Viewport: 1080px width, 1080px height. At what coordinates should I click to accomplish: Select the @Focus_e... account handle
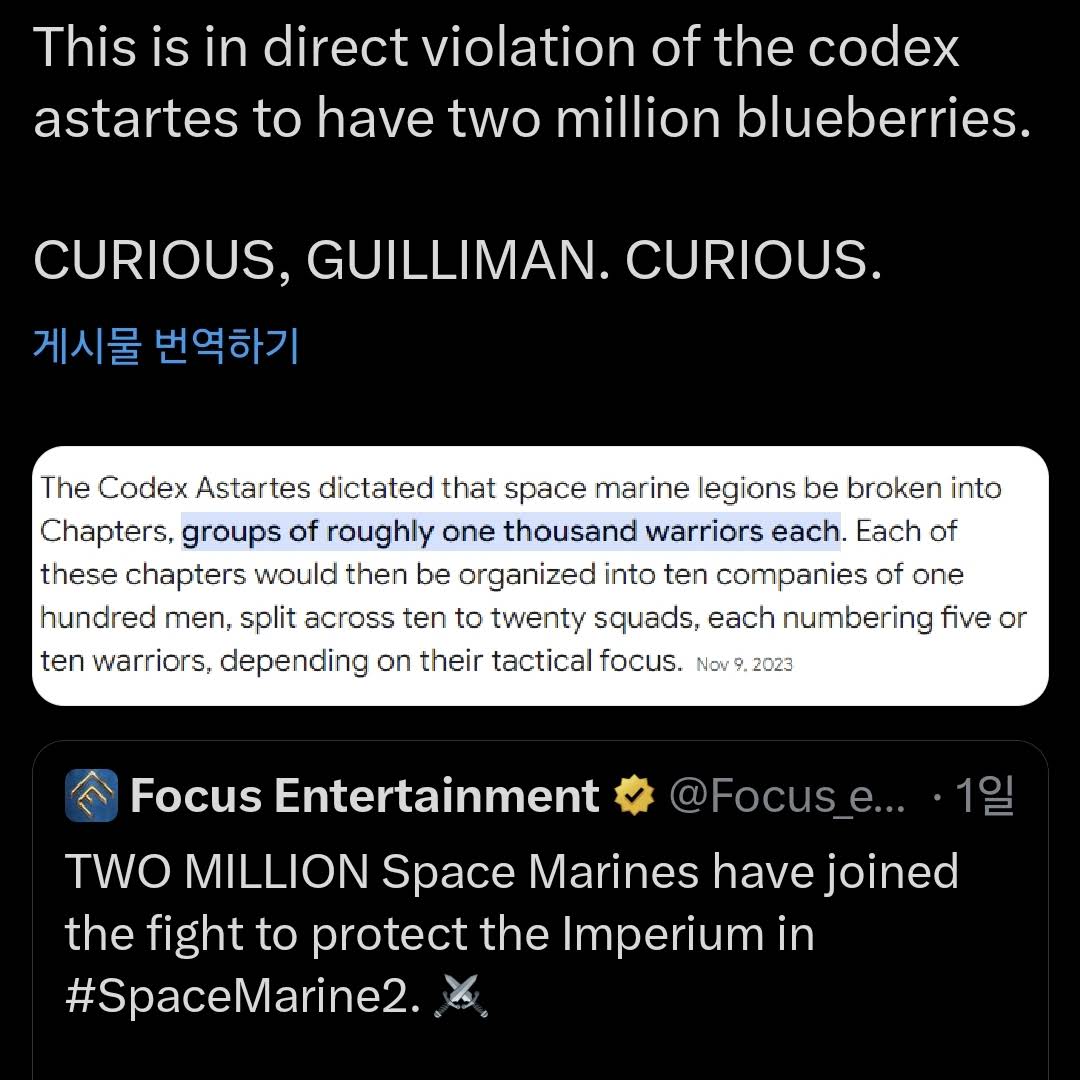pyautogui.click(x=787, y=796)
